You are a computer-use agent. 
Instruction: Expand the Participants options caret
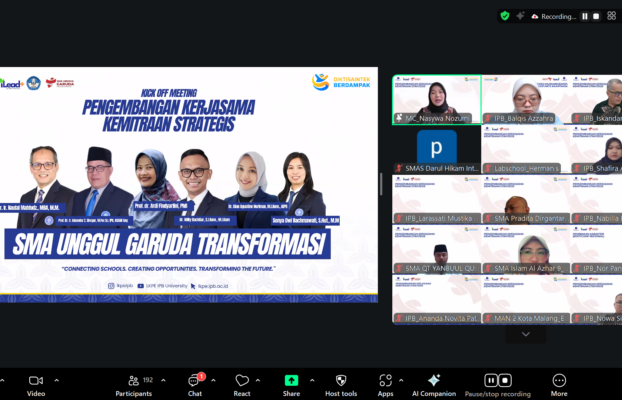tap(163, 380)
